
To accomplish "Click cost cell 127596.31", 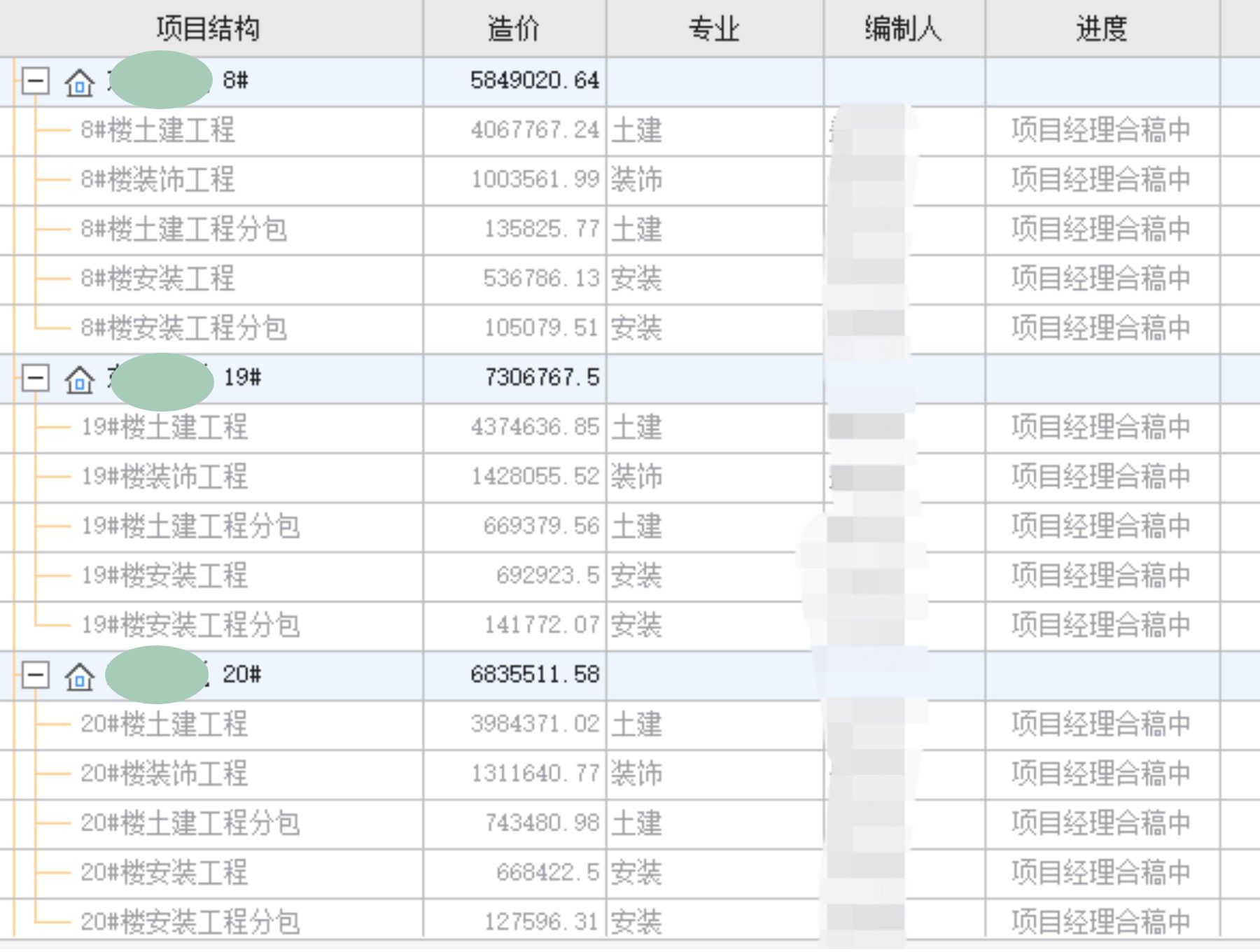I will point(542,922).
